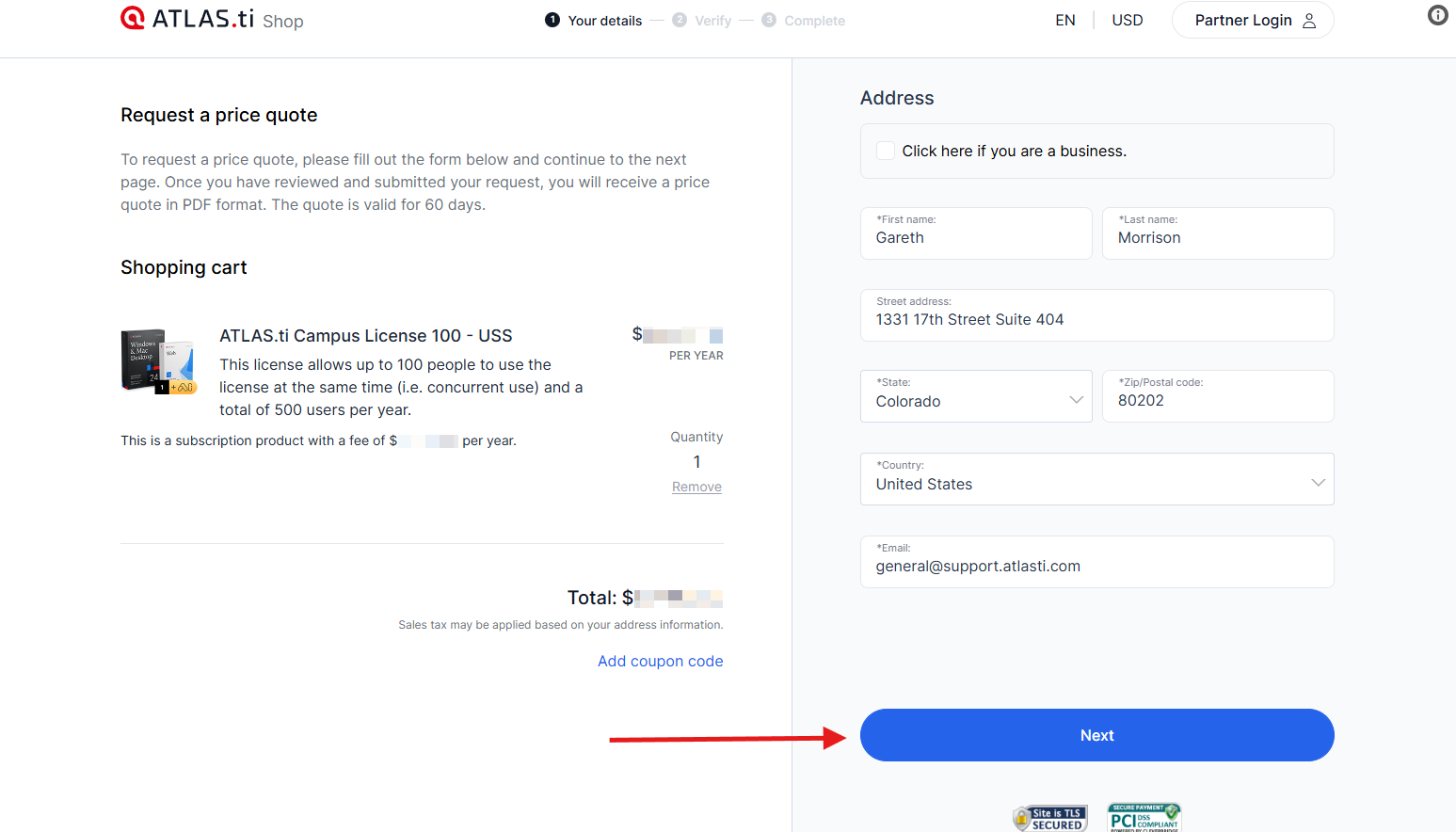The width and height of the screenshot is (1456, 832).
Task: Open the Country dropdown showing United States
Action: (1096, 479)
